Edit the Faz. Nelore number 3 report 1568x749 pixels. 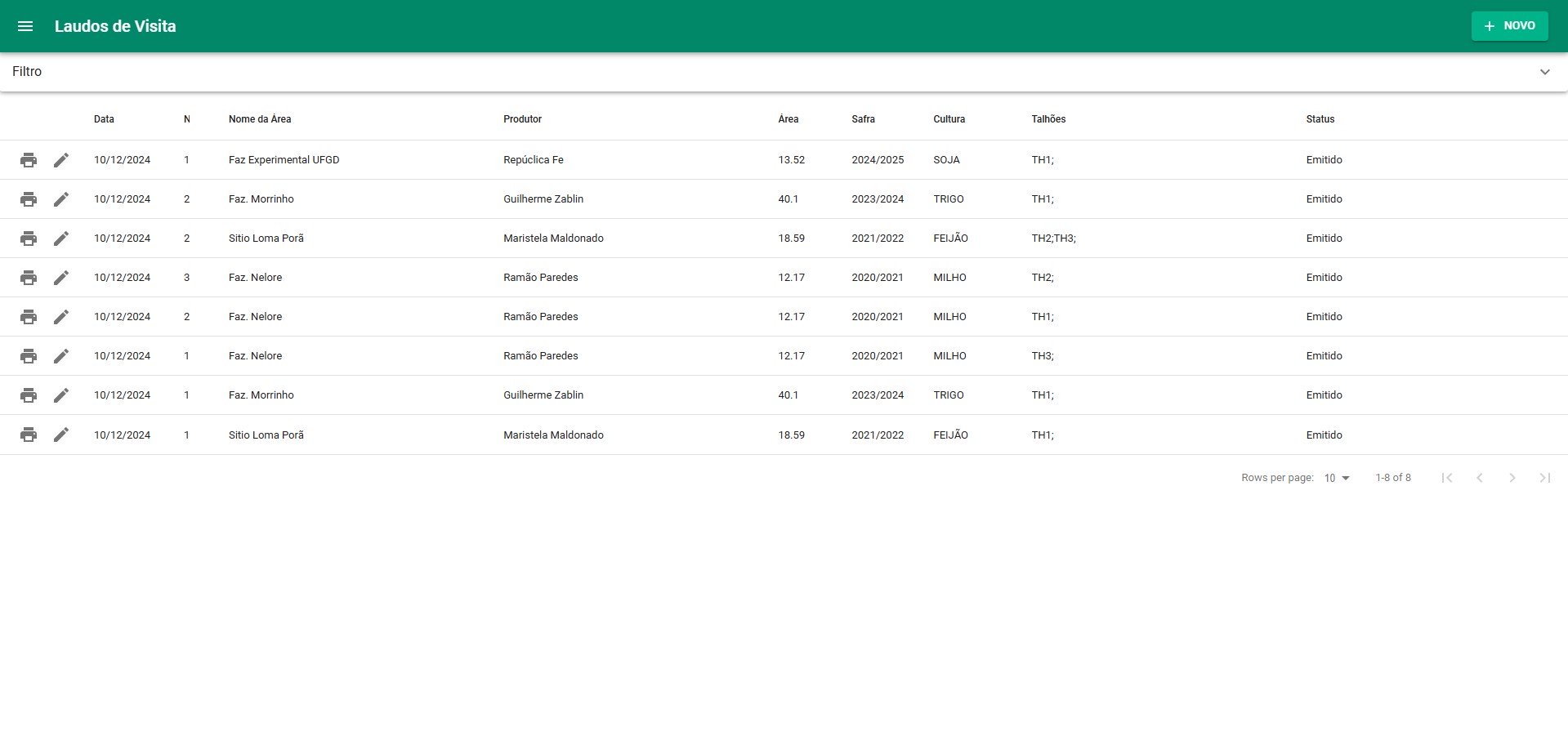[x=61, y=278]
